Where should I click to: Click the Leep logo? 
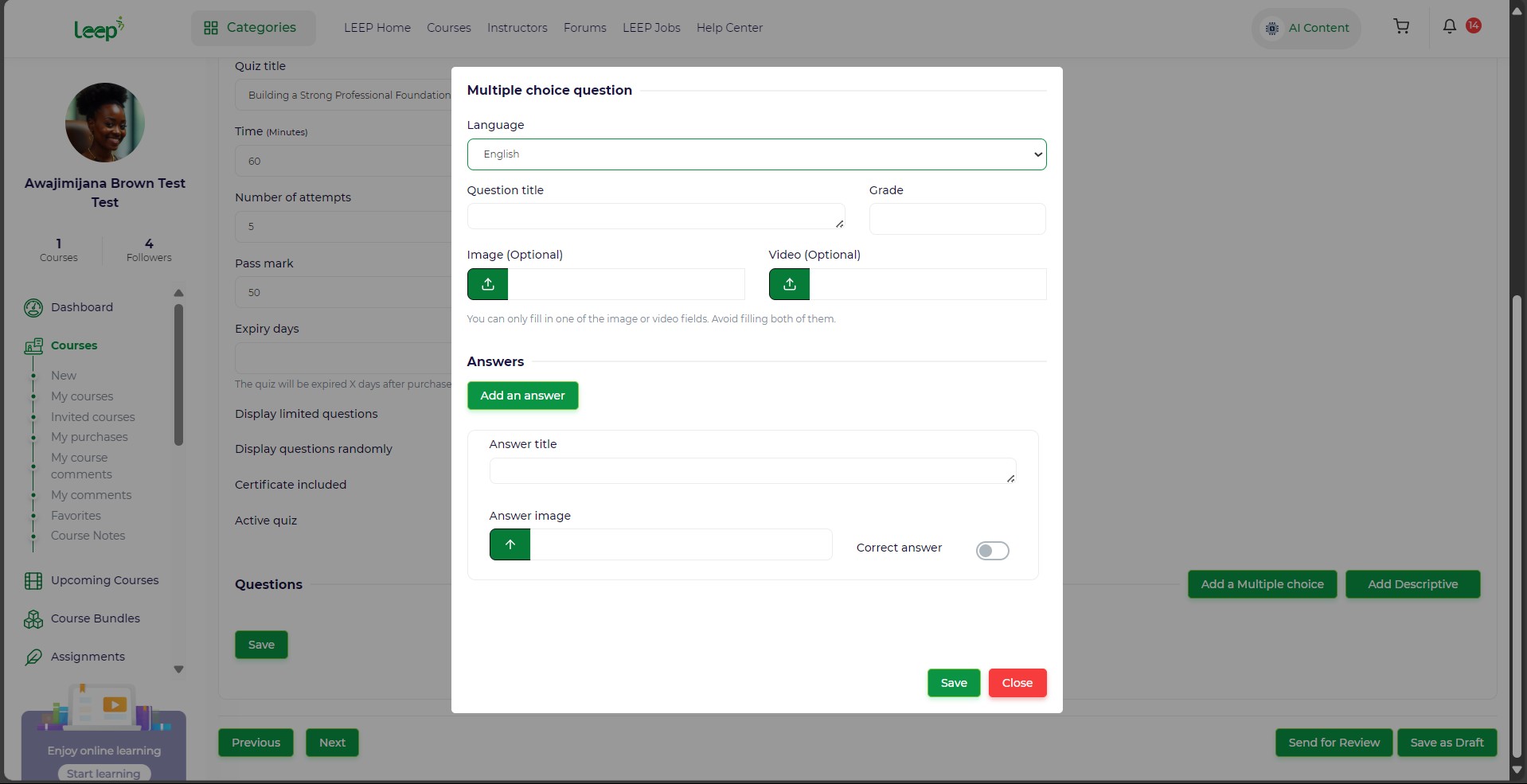coord(99,29)
